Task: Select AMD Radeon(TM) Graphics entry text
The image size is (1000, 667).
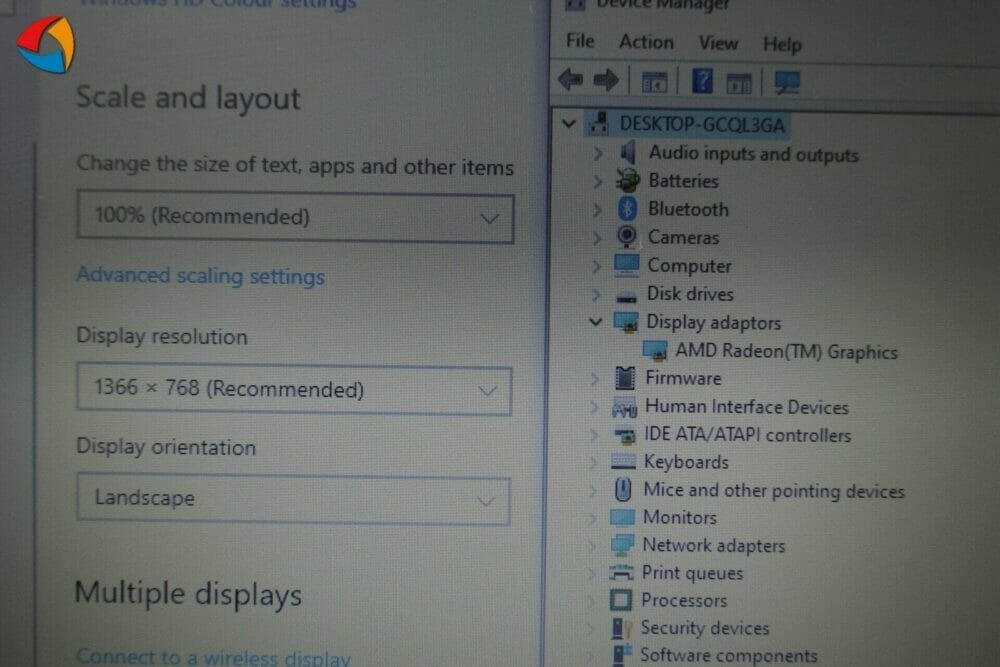Action: click(786, 351)
